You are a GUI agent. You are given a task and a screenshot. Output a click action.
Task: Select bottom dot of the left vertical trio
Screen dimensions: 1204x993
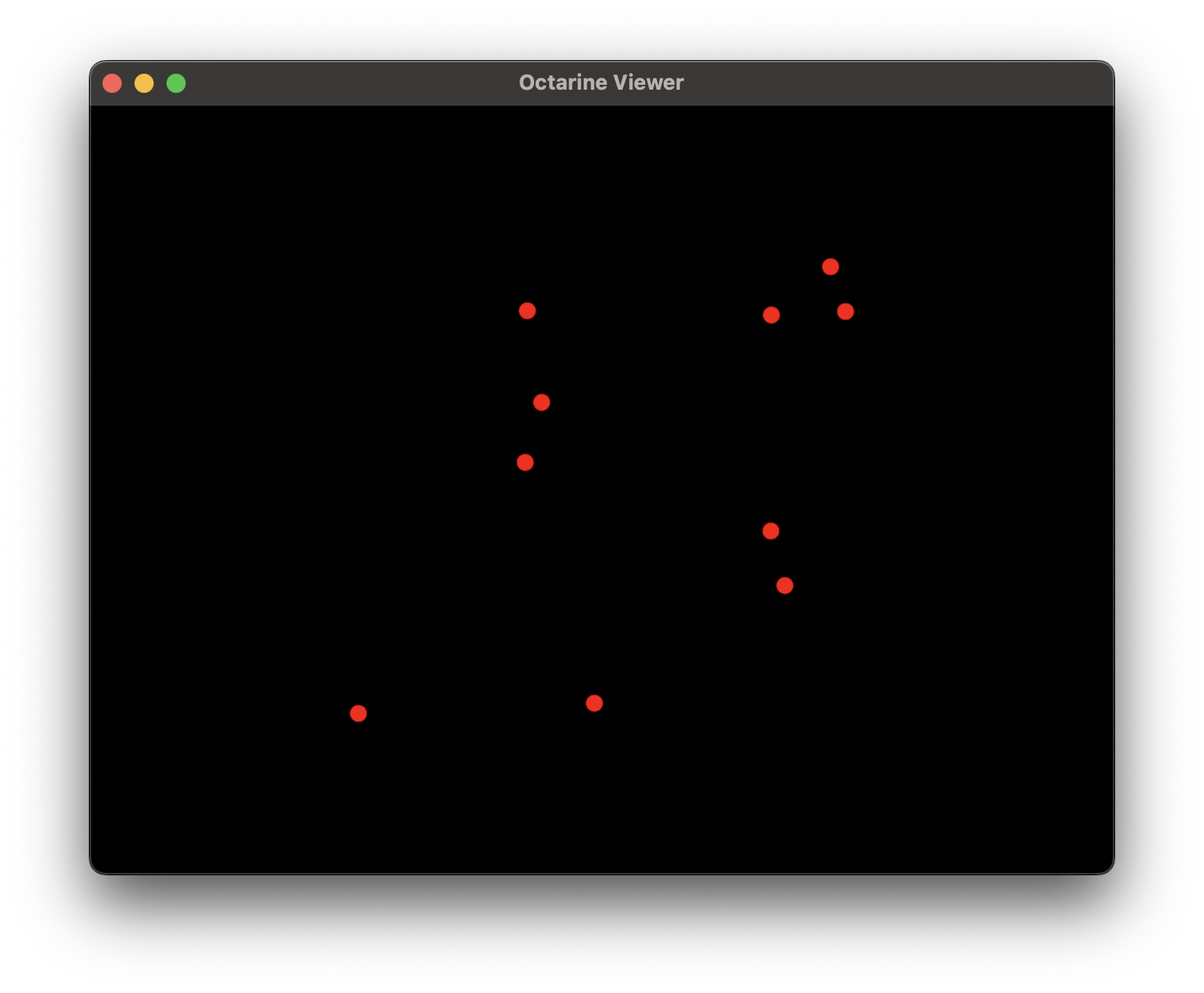tap(525, 462)
